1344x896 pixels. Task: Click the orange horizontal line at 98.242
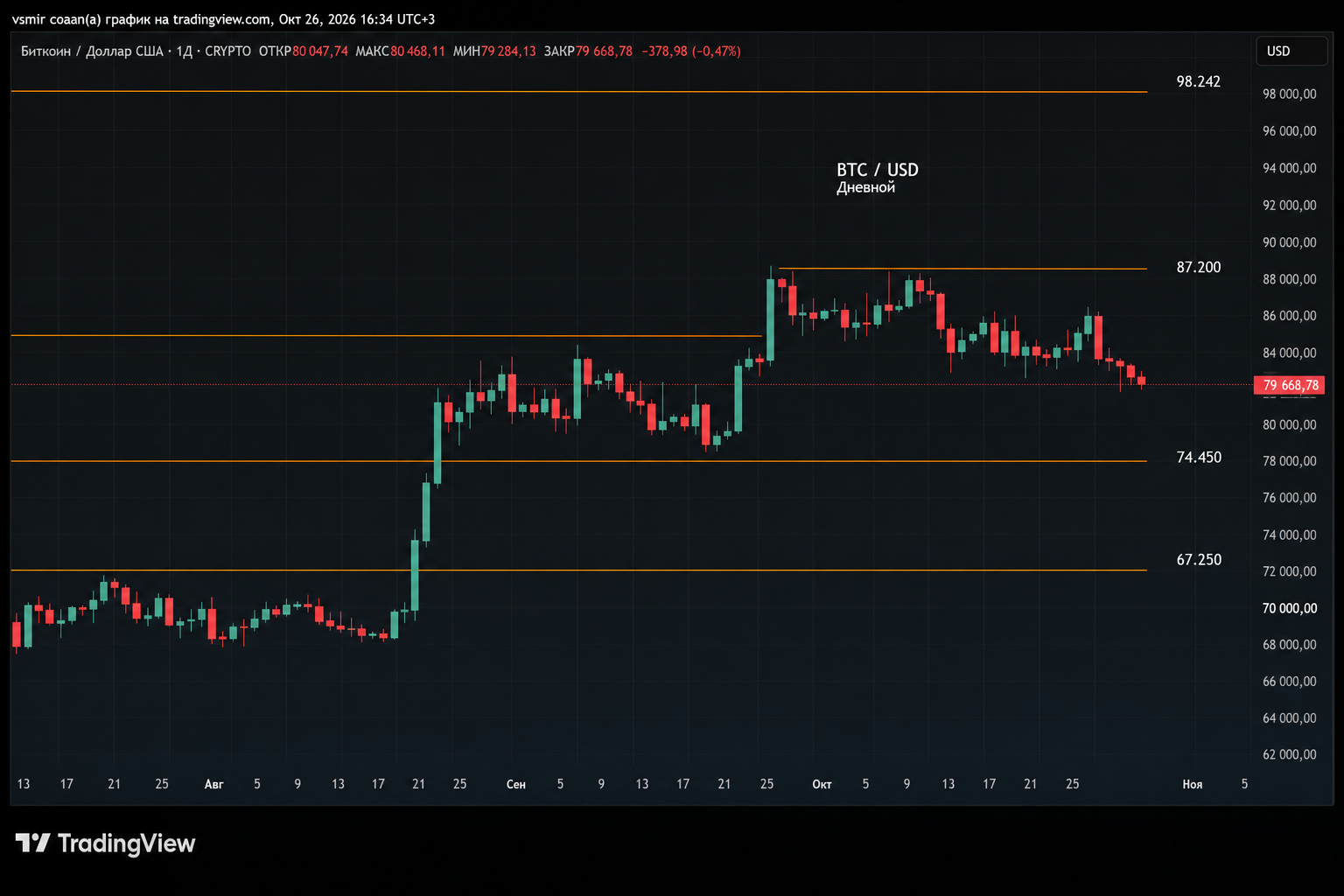pos(578,91)
